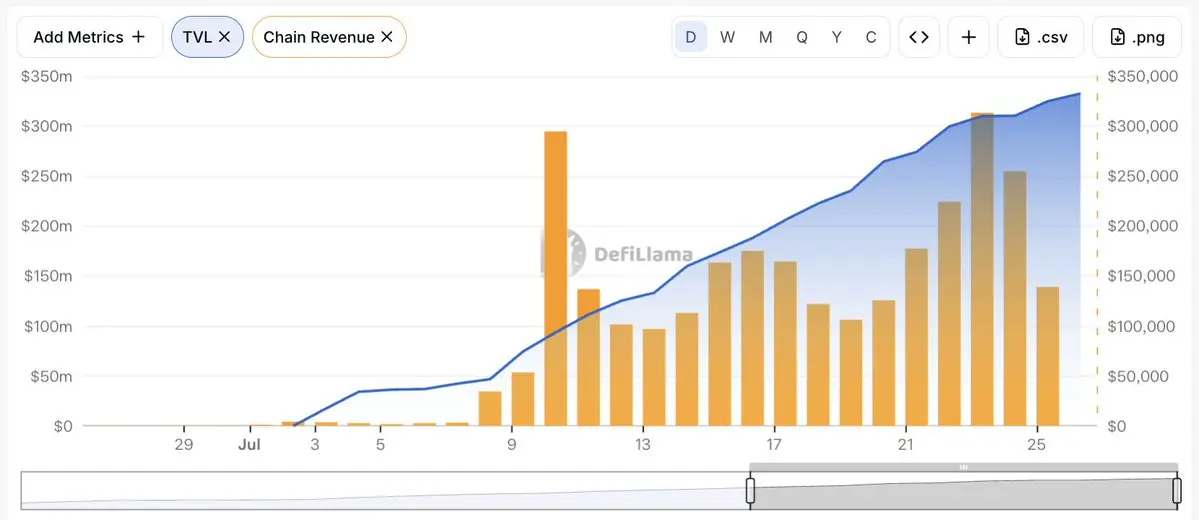The width and height of the screenshot is (1199, 520).
Task: Click the right handle of range slider
Action: click(1178, 490)
